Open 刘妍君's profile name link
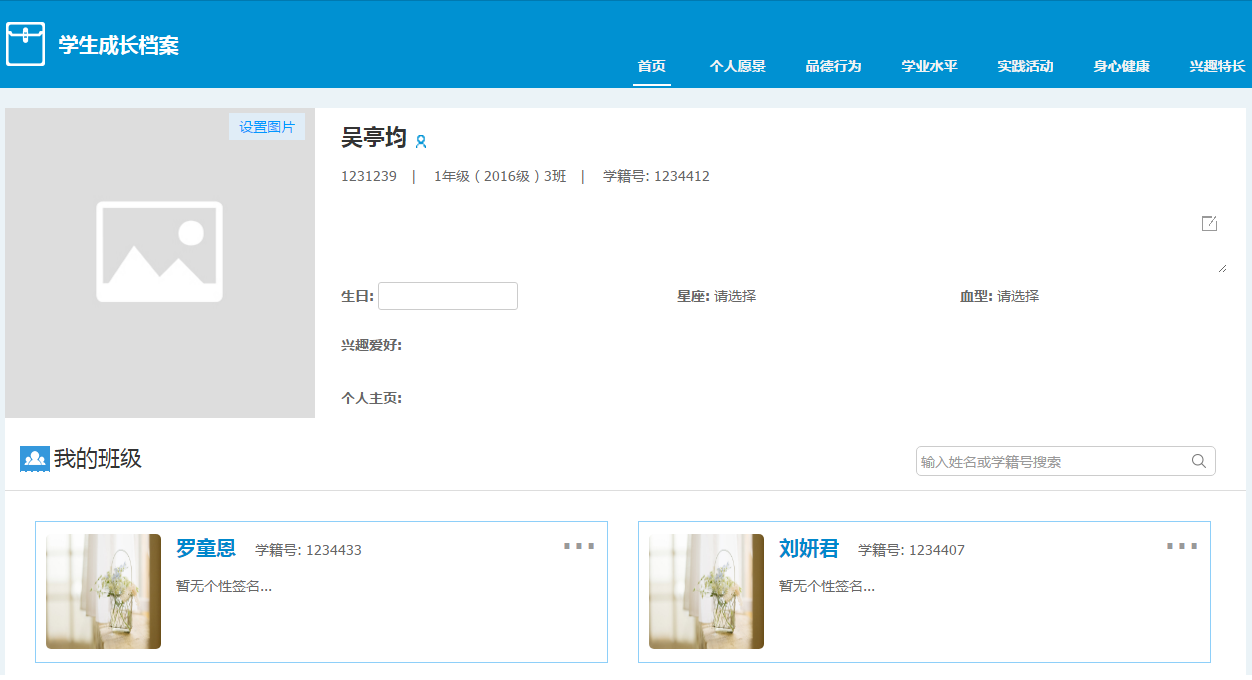The height and width of the screenshot is (680, 1252). [809, 548]
